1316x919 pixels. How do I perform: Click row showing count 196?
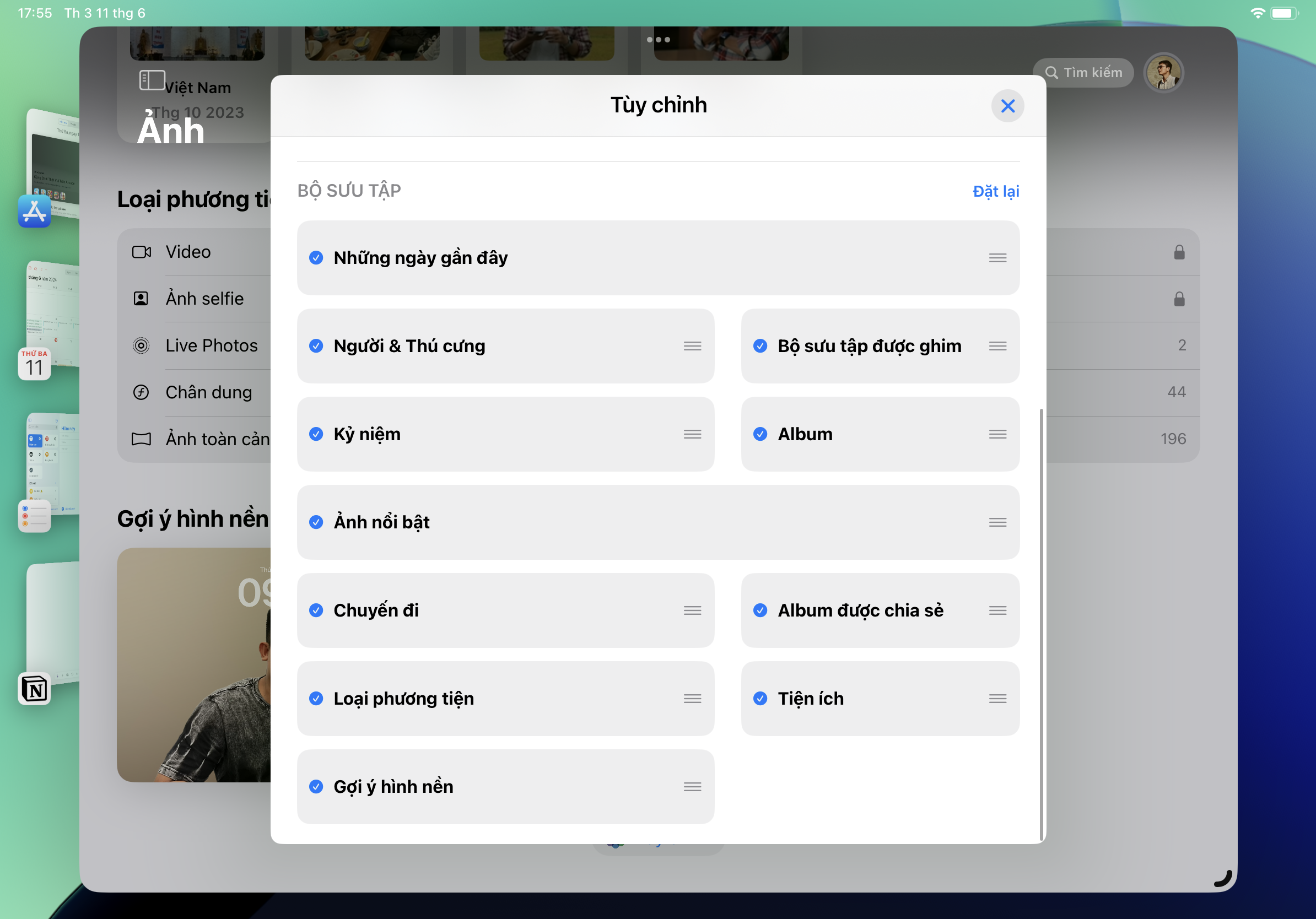coord(1123,440)
